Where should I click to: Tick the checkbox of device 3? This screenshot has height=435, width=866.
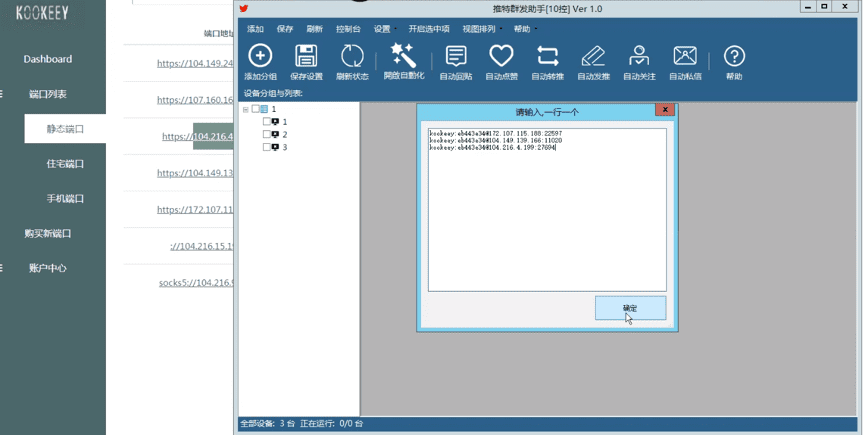click(x=267, y=147)
